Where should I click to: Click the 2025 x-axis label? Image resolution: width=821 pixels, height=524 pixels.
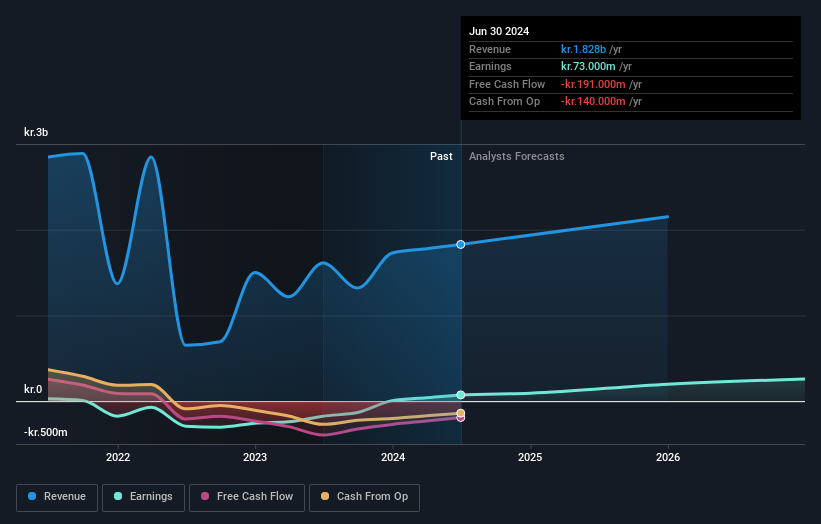tap(530, 458)
